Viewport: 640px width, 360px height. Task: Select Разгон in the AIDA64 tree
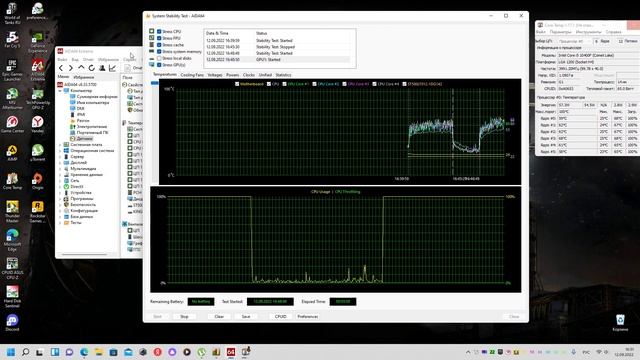[82, 120]
